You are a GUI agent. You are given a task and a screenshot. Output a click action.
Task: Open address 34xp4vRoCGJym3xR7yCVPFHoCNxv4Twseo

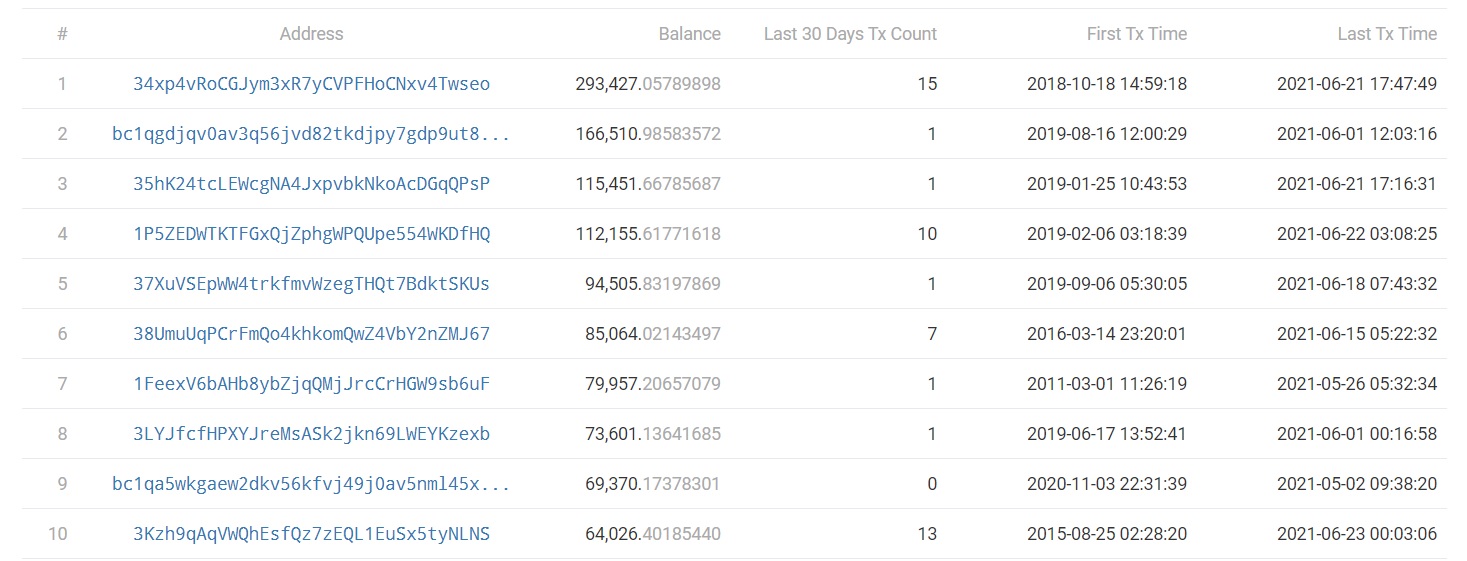click(311, 84)
